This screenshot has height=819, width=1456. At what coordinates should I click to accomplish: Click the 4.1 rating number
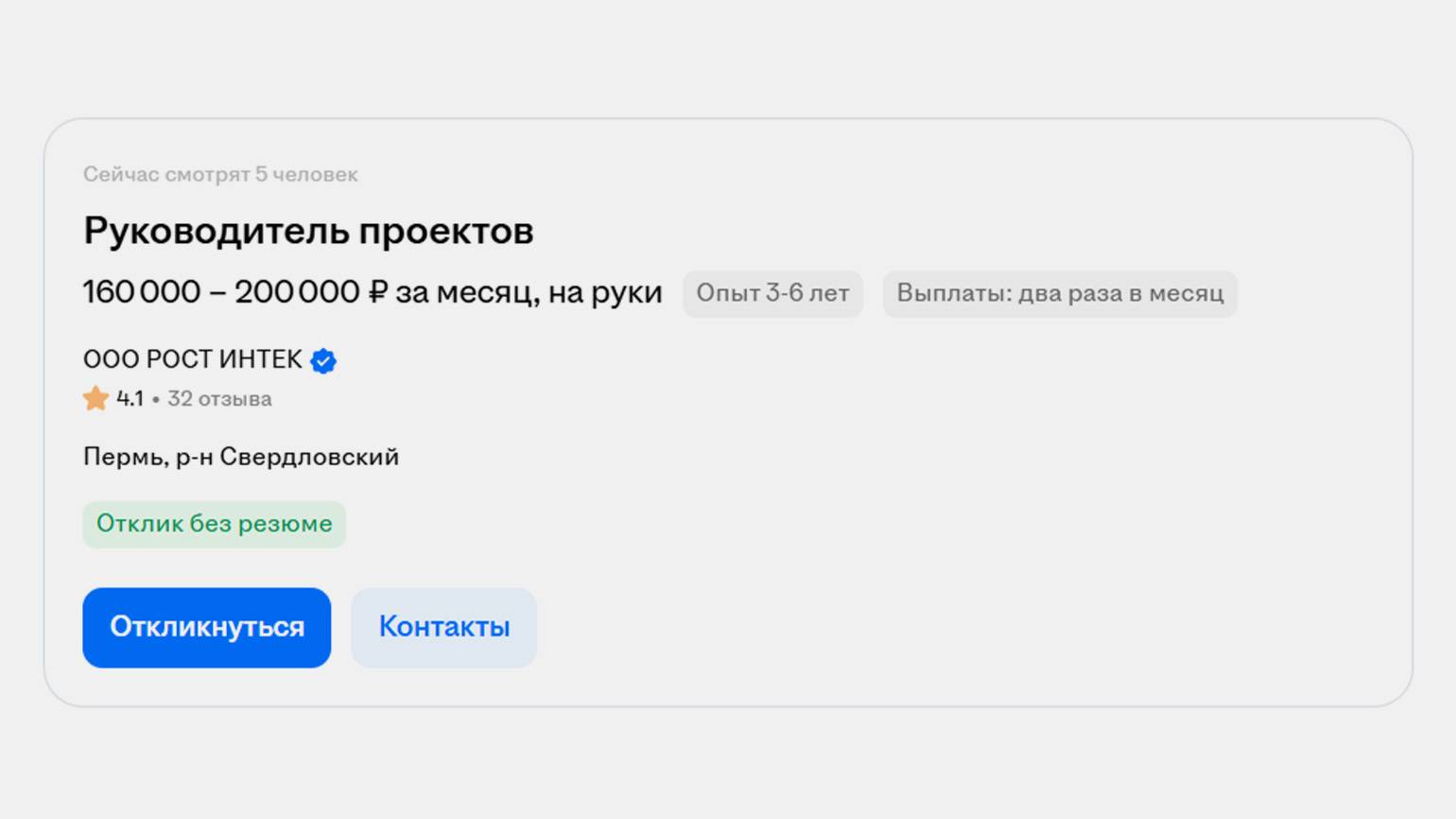click(130, 399)
